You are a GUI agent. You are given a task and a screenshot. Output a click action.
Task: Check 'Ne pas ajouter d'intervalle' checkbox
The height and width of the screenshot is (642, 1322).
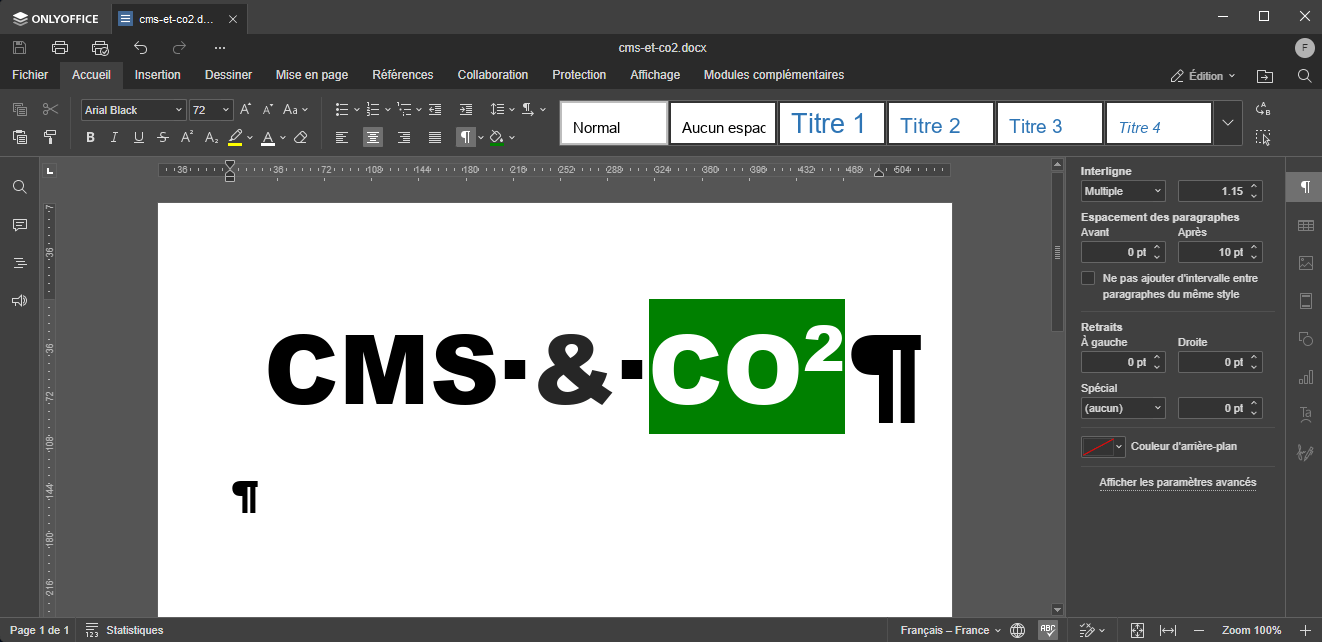click(1088, 278)
